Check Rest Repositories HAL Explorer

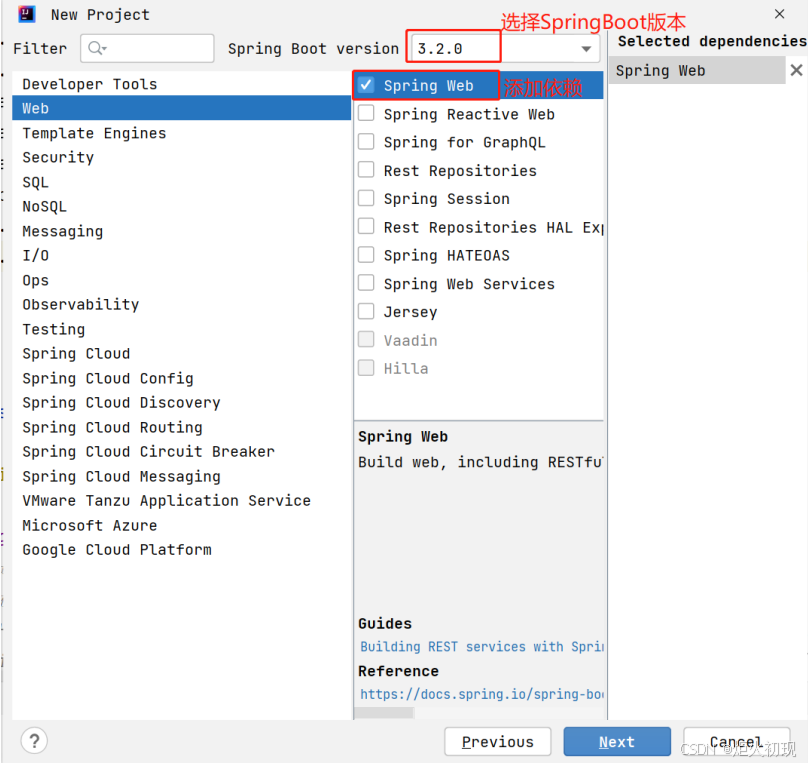(x=366, y=227)
